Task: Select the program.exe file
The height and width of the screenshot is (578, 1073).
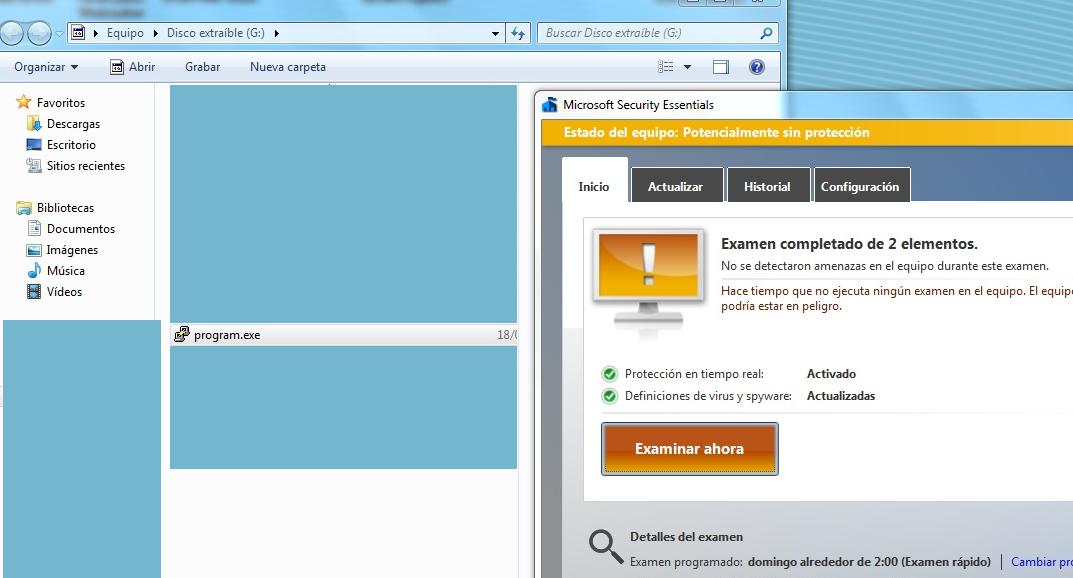Action: click(227, 335)
